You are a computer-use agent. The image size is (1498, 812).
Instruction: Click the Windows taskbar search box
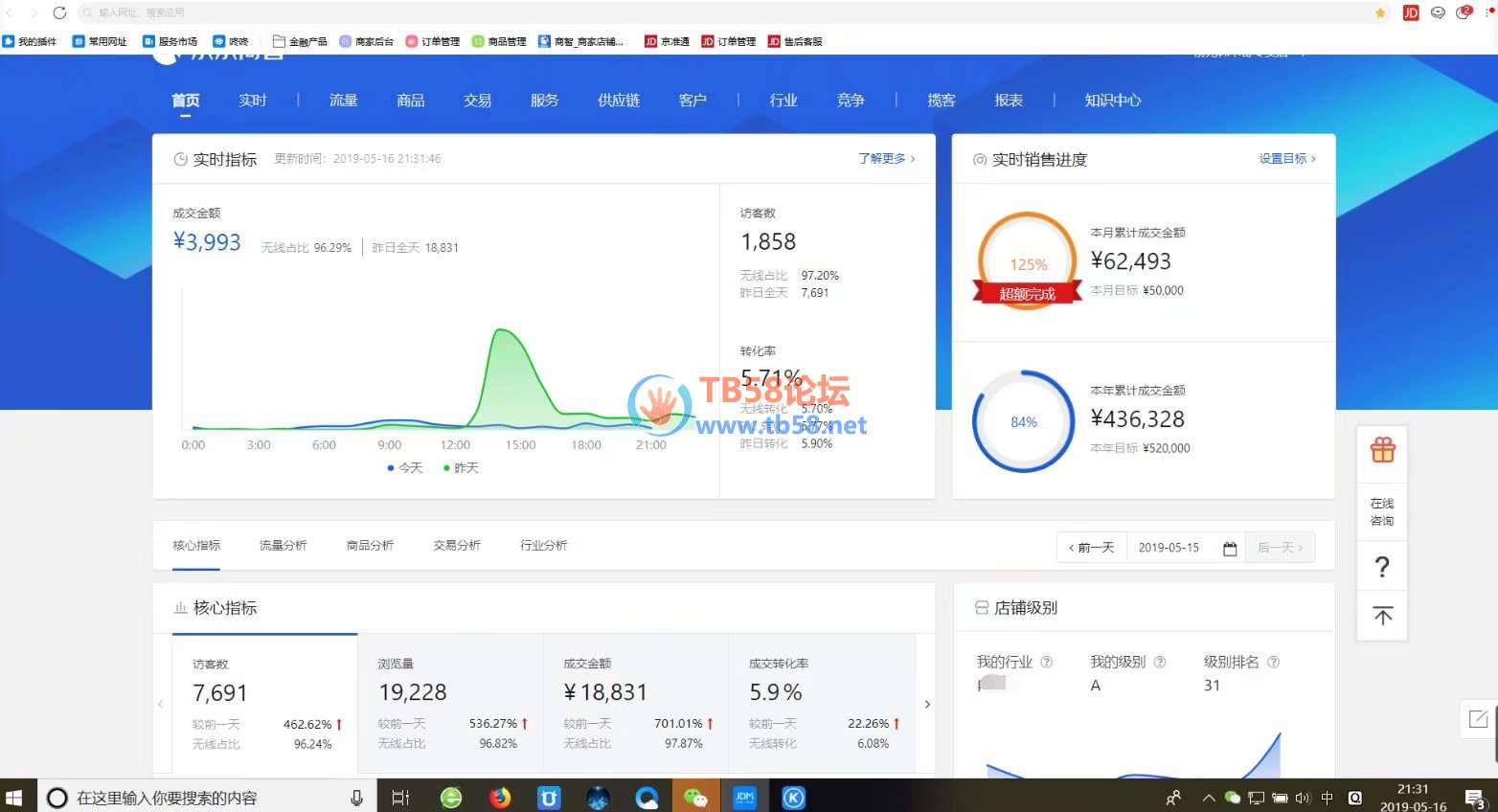[201, 798]
